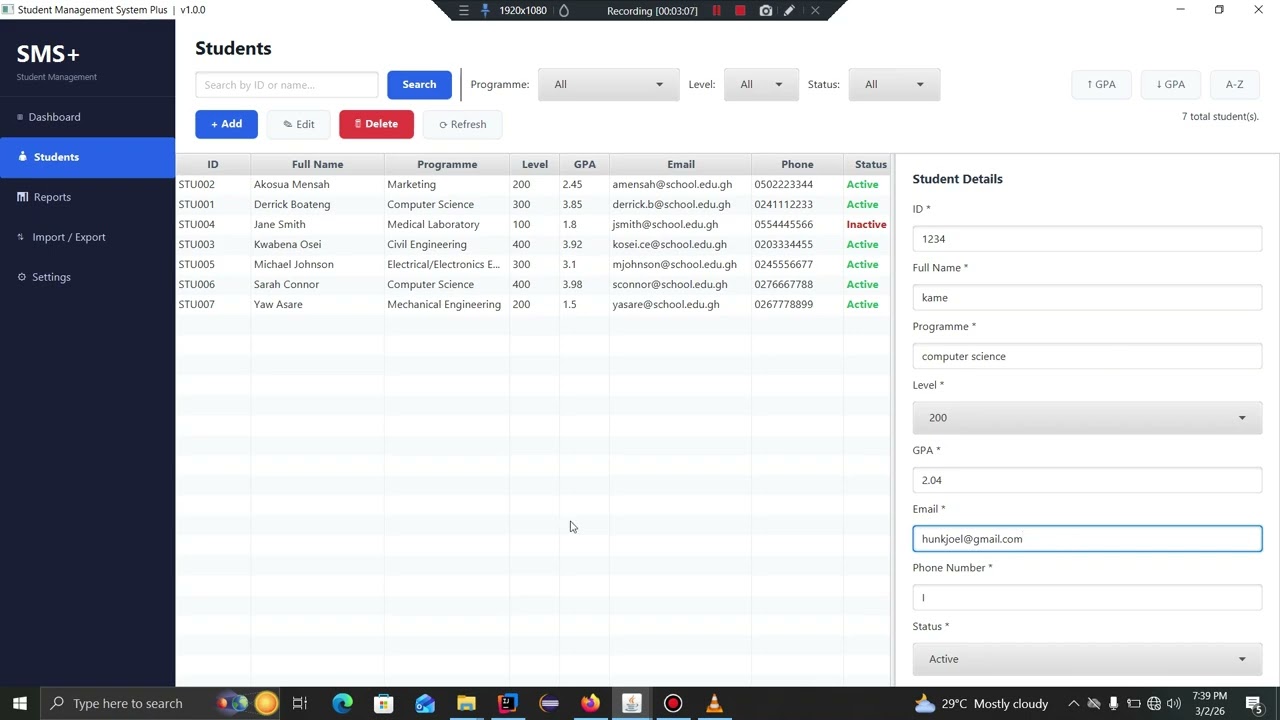This screenshot has width=1280, height=720.
Task: Open the notification center icon
Action: coord(1254,704)
